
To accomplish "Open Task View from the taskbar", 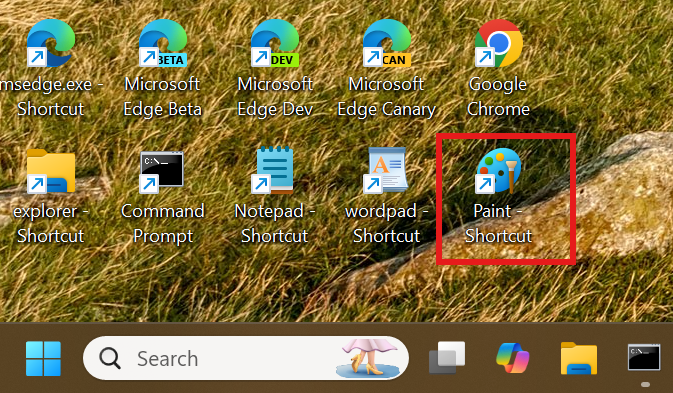I will click(x=447, y=357).
